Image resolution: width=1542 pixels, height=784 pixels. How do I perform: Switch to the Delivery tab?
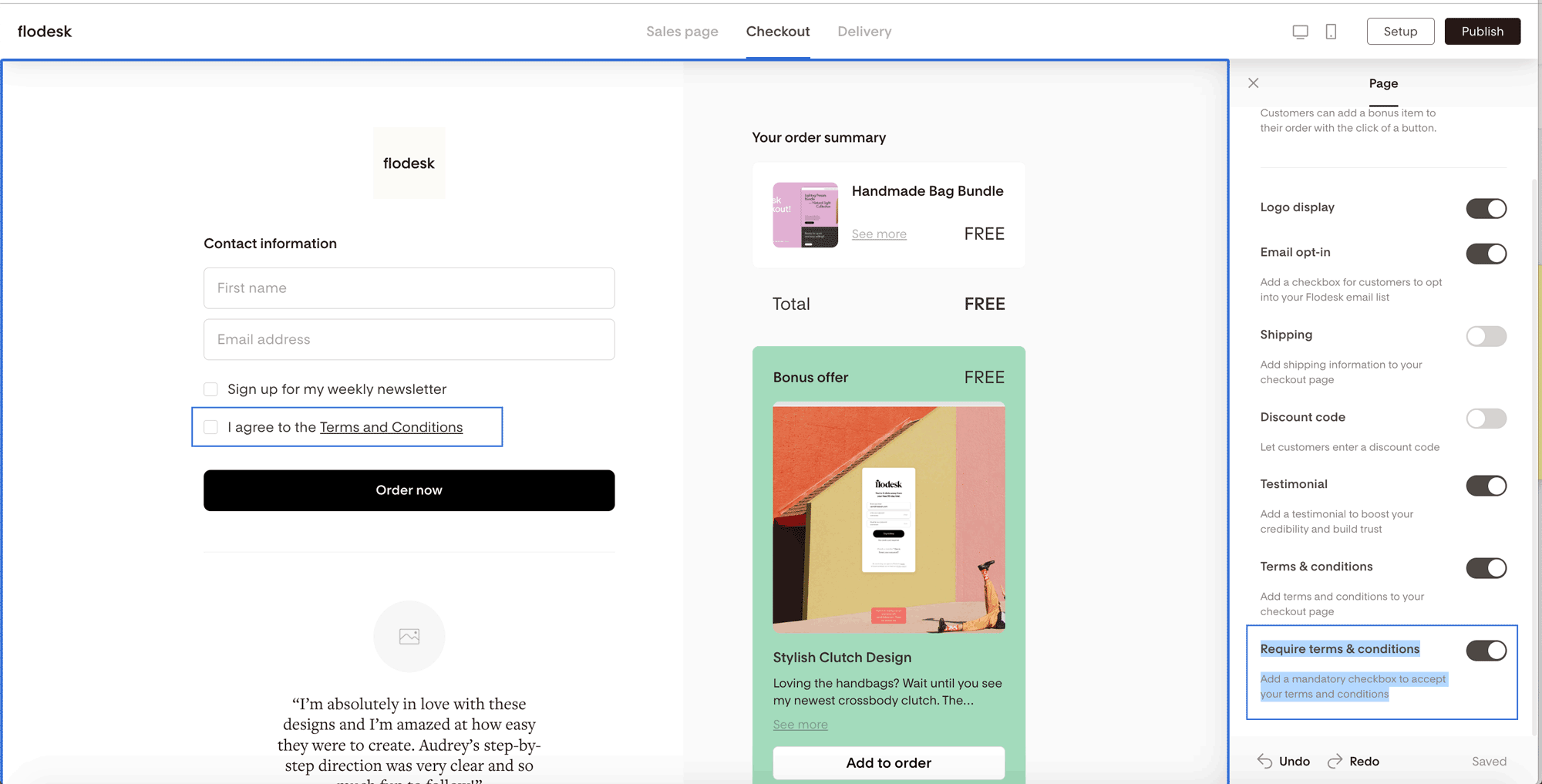click(864, 32)
